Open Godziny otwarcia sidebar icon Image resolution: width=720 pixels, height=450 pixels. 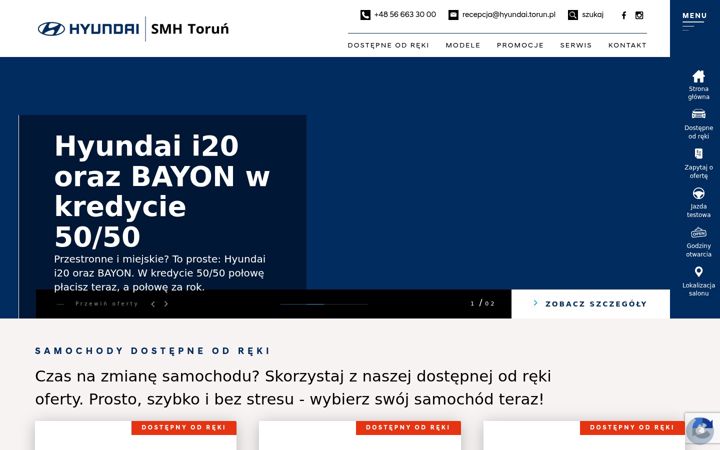(698, 232)
